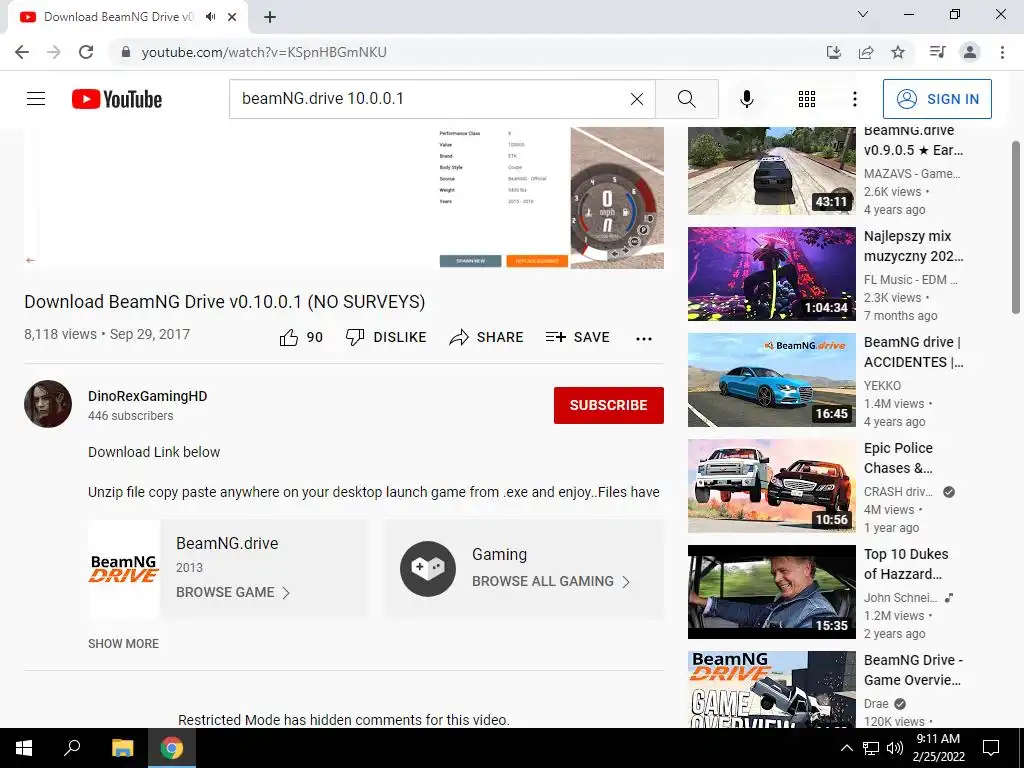
Task: Open Chrome three-dot menu
Action: 1002,52
